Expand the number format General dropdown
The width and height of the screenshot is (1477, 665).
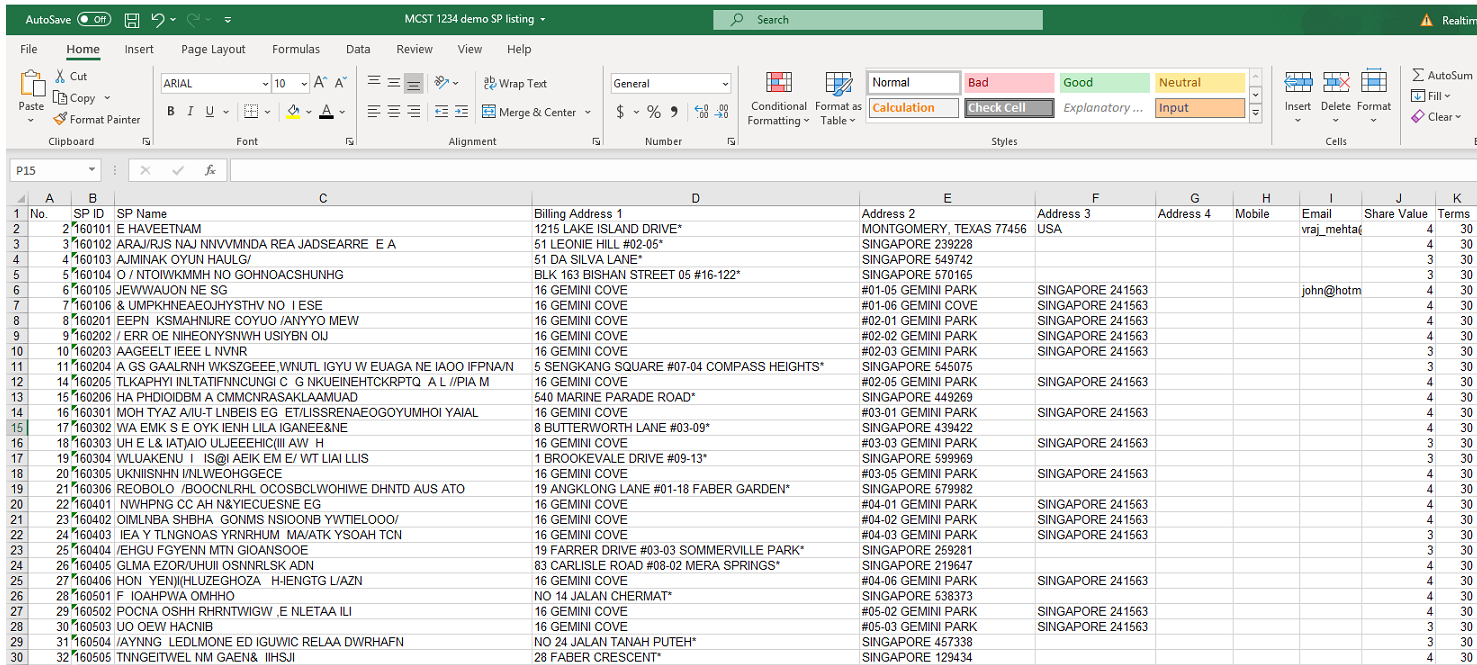click(x=725, y=84)
